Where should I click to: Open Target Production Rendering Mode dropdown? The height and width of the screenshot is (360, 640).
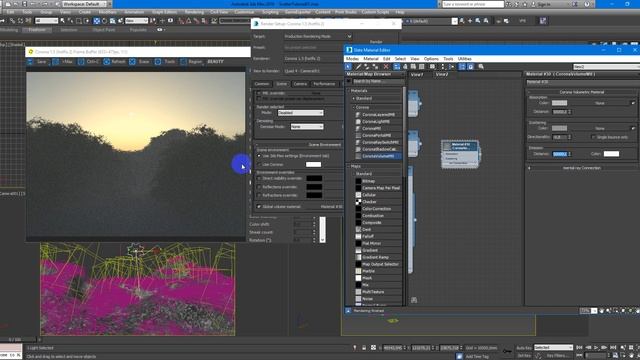pyautogui.click(x=318, y=36)
